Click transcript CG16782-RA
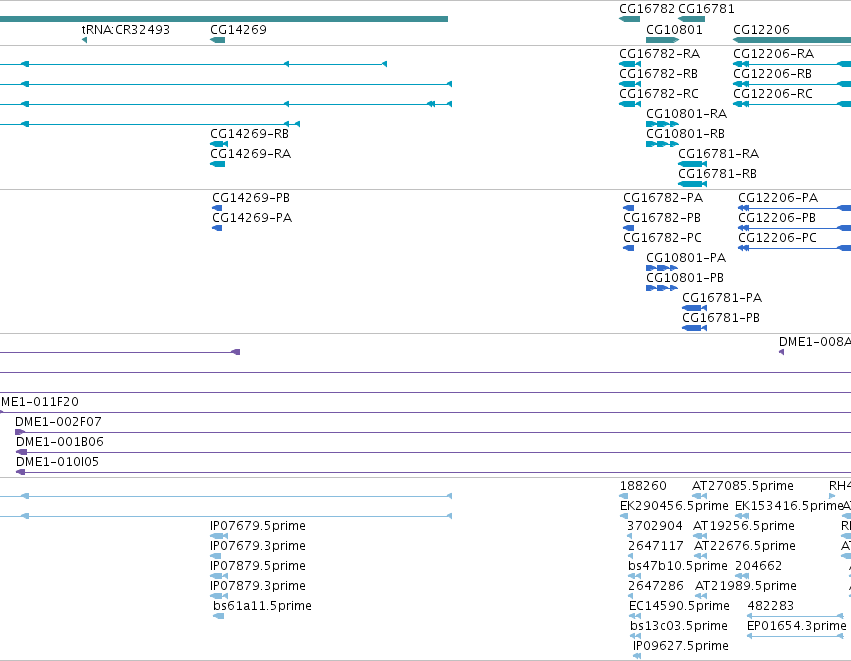The image size is (851, 661). point(659,54)
